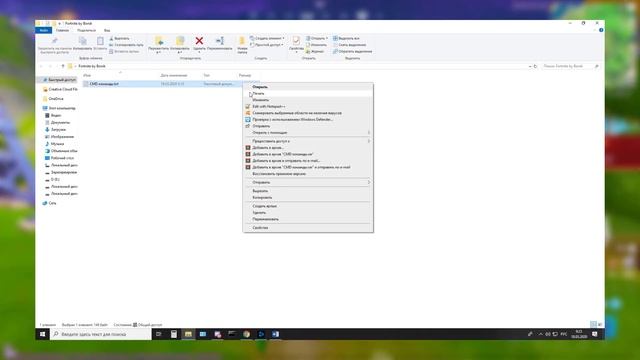Select Quick access (Быстрый доступ) in sidebar
640x360 pixels.
pos(59,80)
